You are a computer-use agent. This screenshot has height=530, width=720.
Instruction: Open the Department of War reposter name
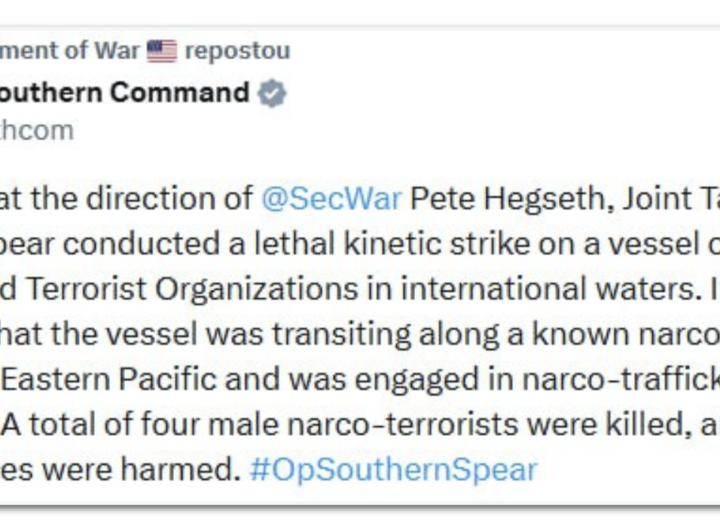point(70,51)
